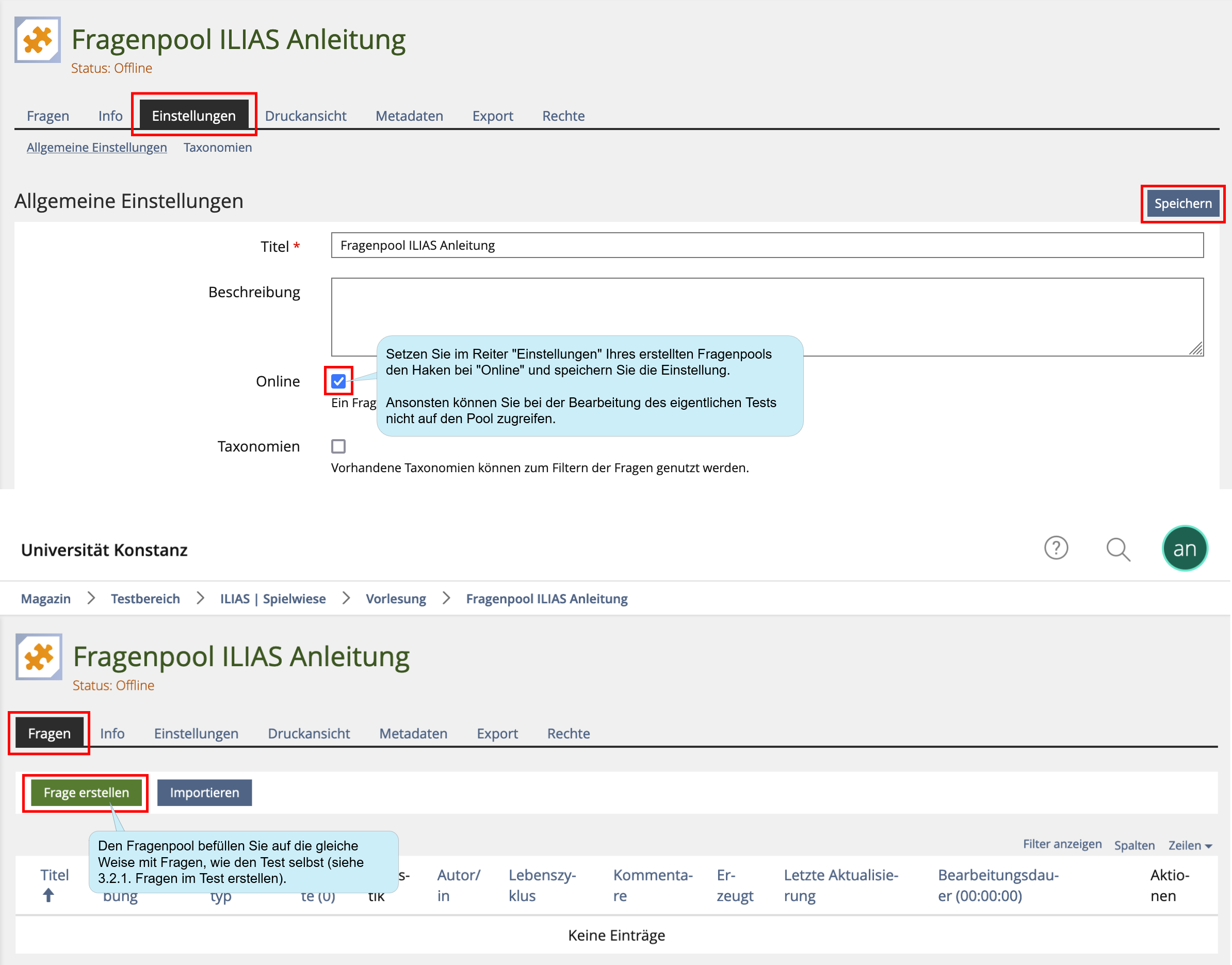Open the user avatar 'an'
The image size is (1232, 965).
coord(1185,549)
